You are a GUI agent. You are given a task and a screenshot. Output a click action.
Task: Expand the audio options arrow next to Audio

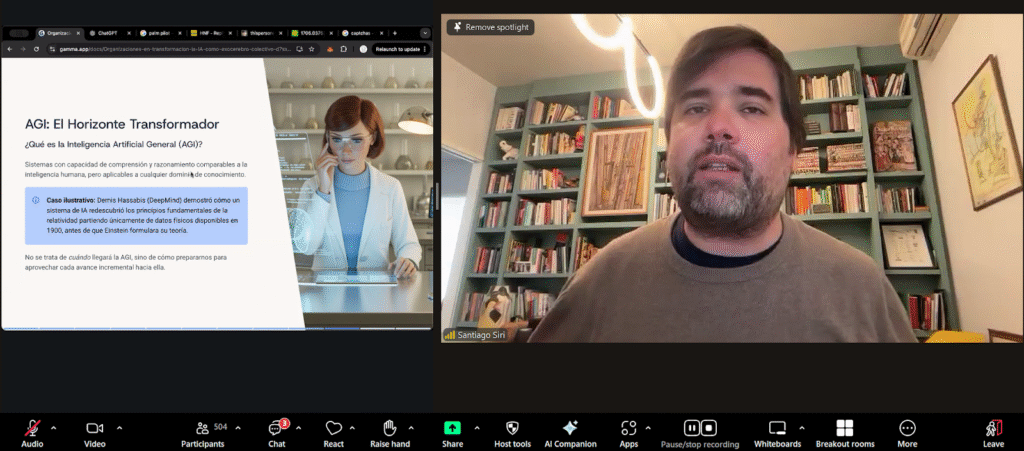click(x=54, y=427)
